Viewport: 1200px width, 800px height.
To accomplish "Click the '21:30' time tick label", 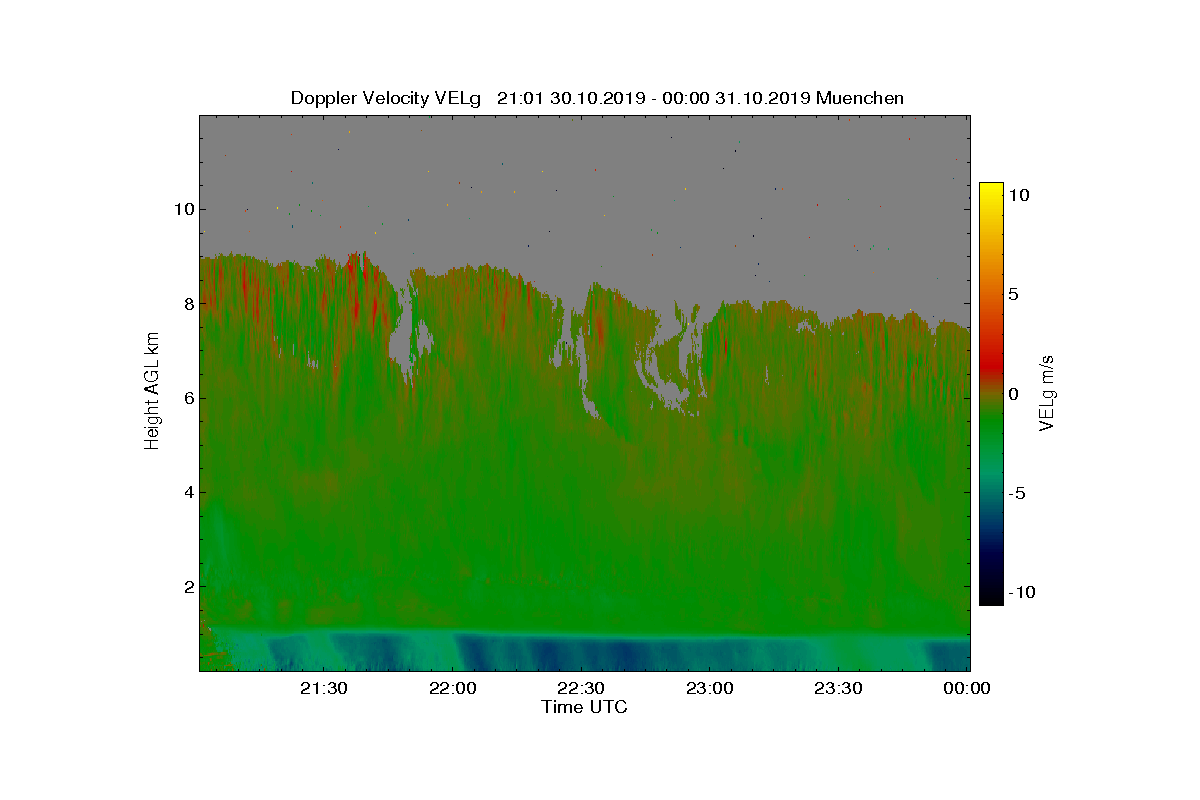I will tap(325, 688).
